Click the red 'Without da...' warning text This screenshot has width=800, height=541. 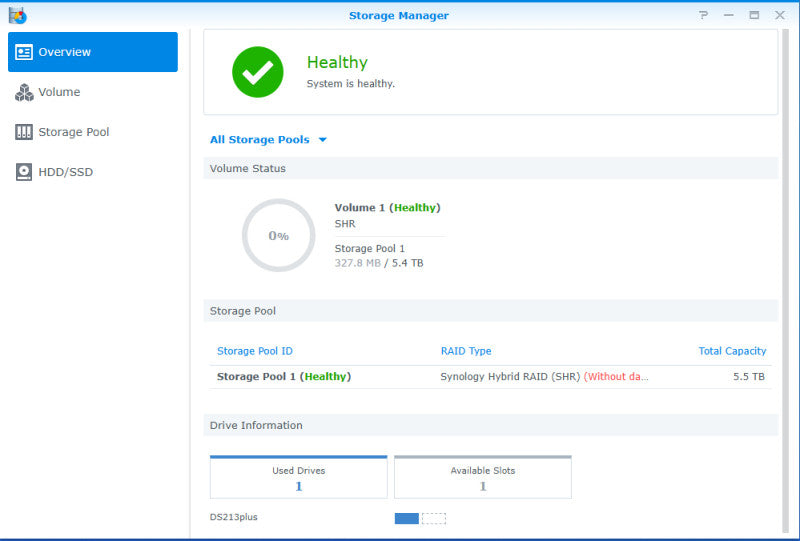pyautogui.click(x=616, y=377)
